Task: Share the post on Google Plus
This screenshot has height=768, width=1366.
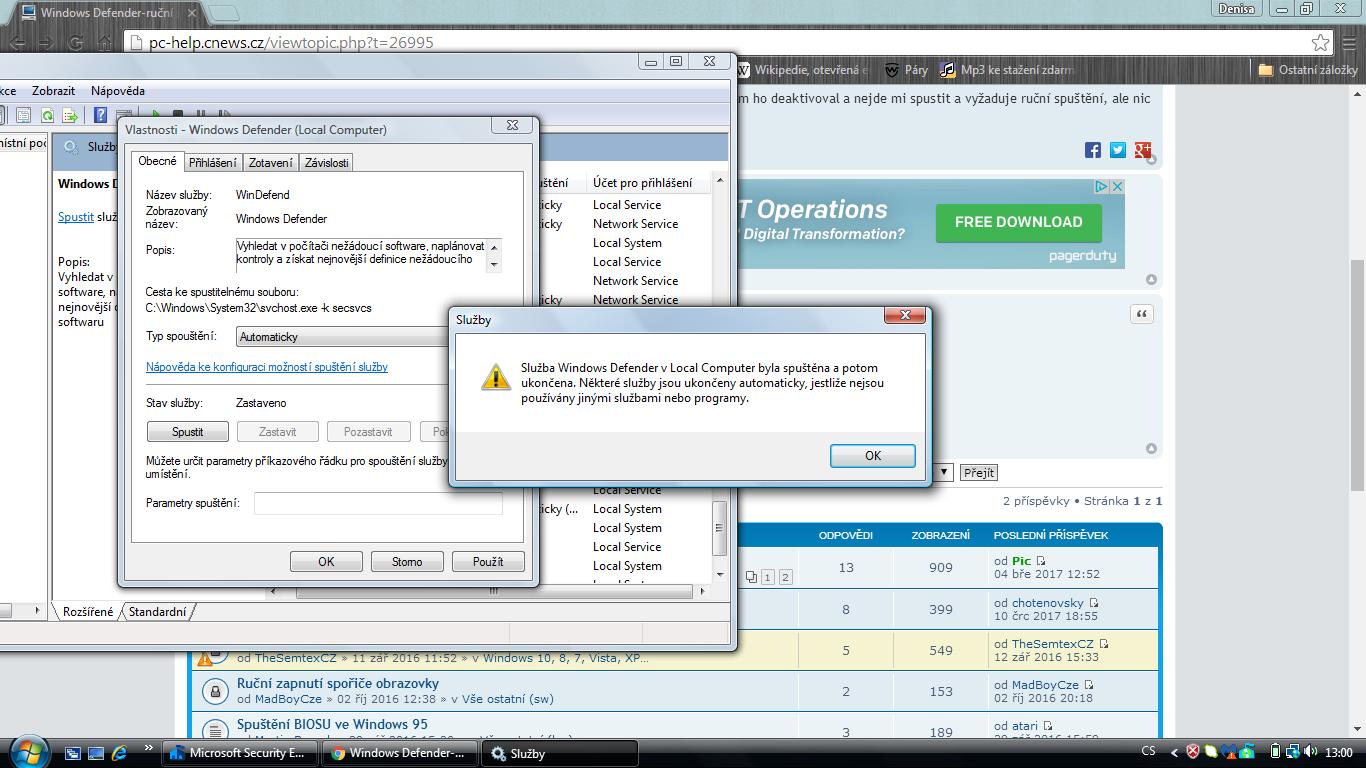Action: coord(1143,150)
